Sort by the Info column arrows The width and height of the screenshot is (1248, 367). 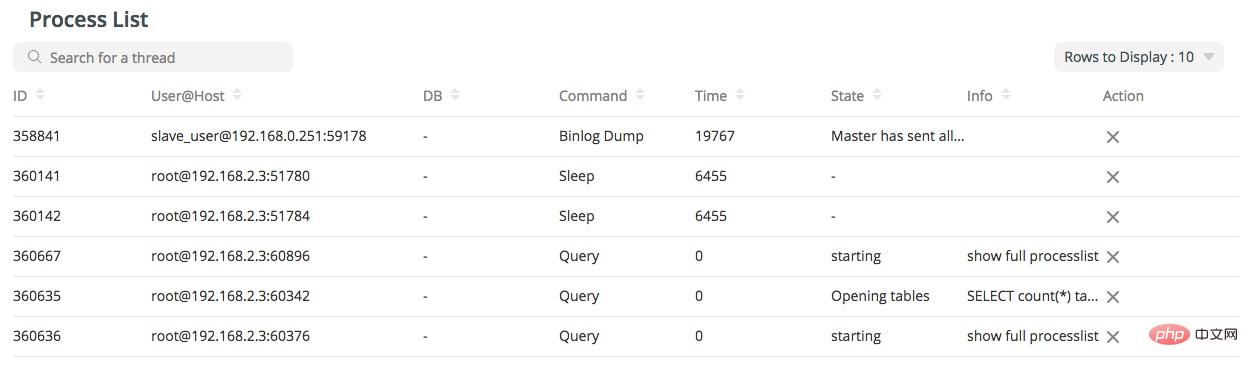(1006, 95)
